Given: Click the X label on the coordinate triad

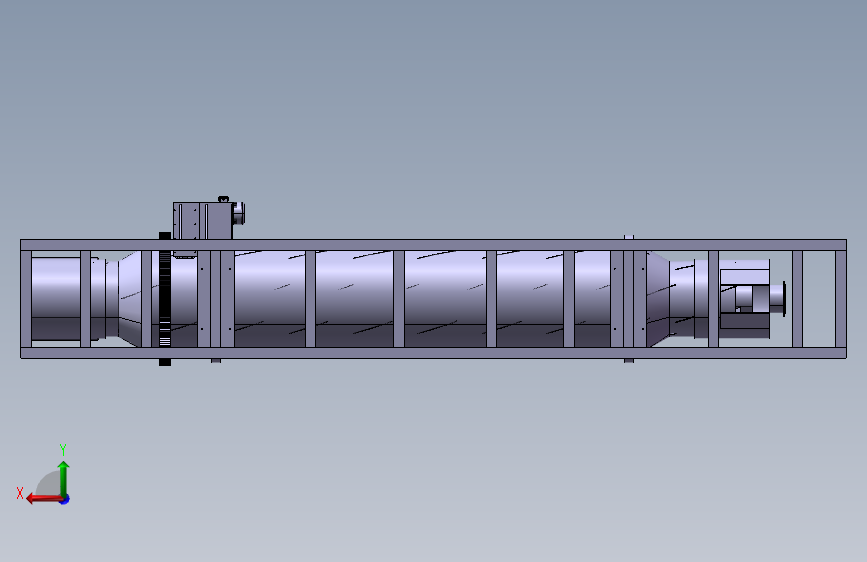Looking at the screenshot, I should [x=20, y=493].
